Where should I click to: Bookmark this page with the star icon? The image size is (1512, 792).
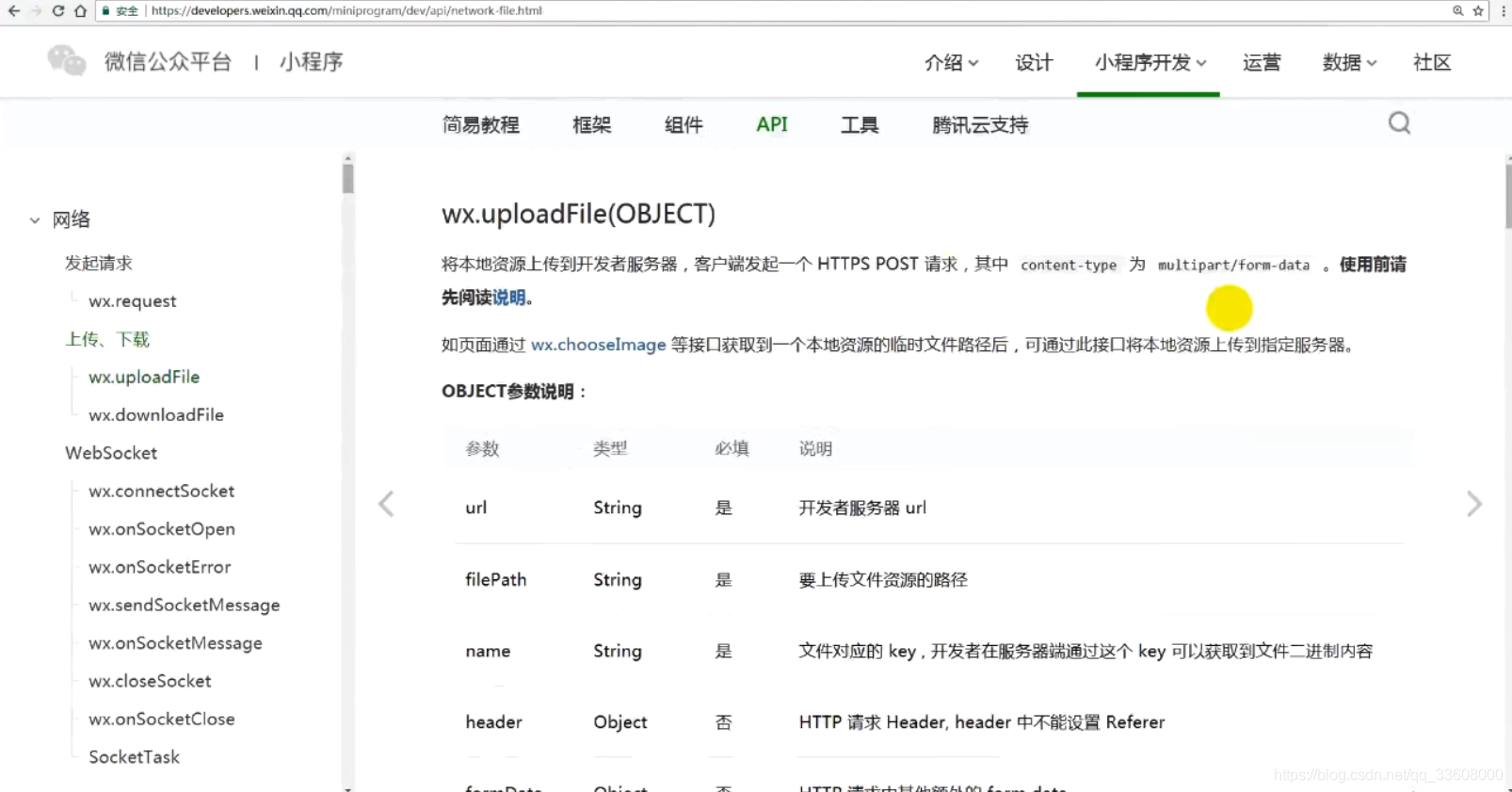(1478, 11)
